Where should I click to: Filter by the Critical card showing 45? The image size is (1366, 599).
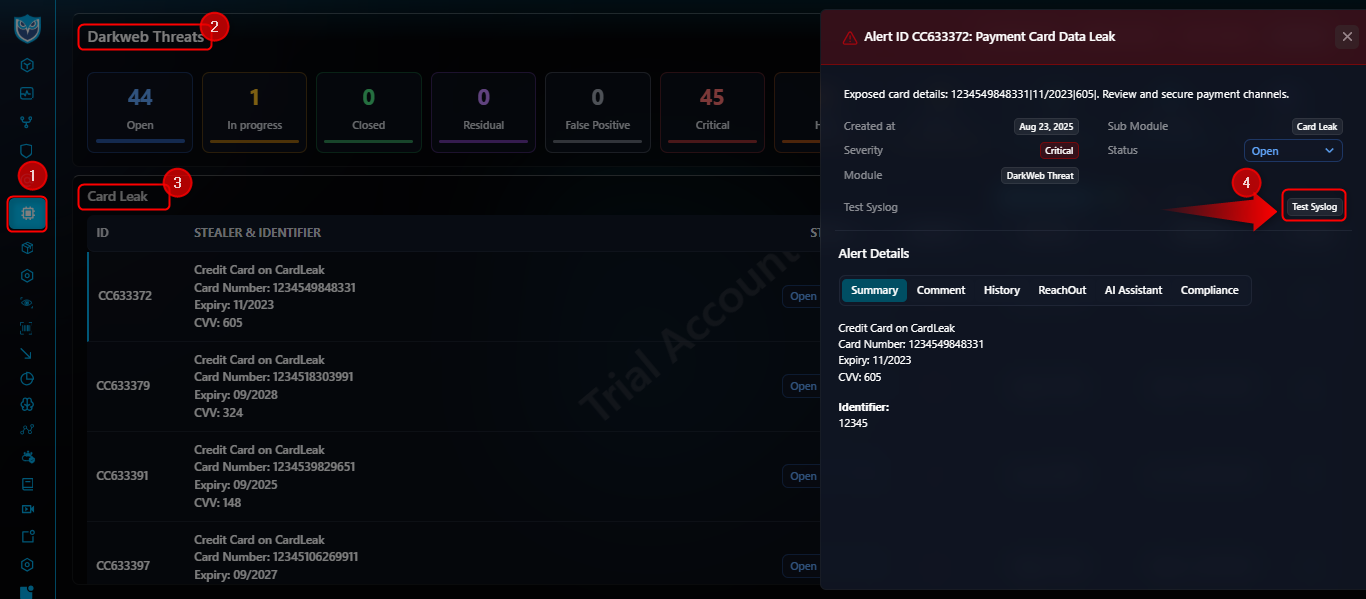click(x=712, y=112)
